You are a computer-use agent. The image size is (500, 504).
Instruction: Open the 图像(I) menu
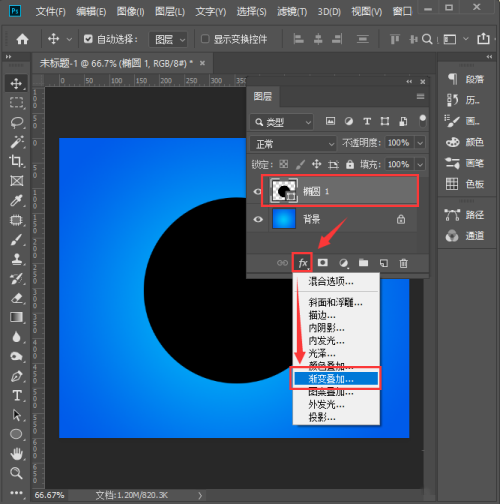[x=130, y=12]
